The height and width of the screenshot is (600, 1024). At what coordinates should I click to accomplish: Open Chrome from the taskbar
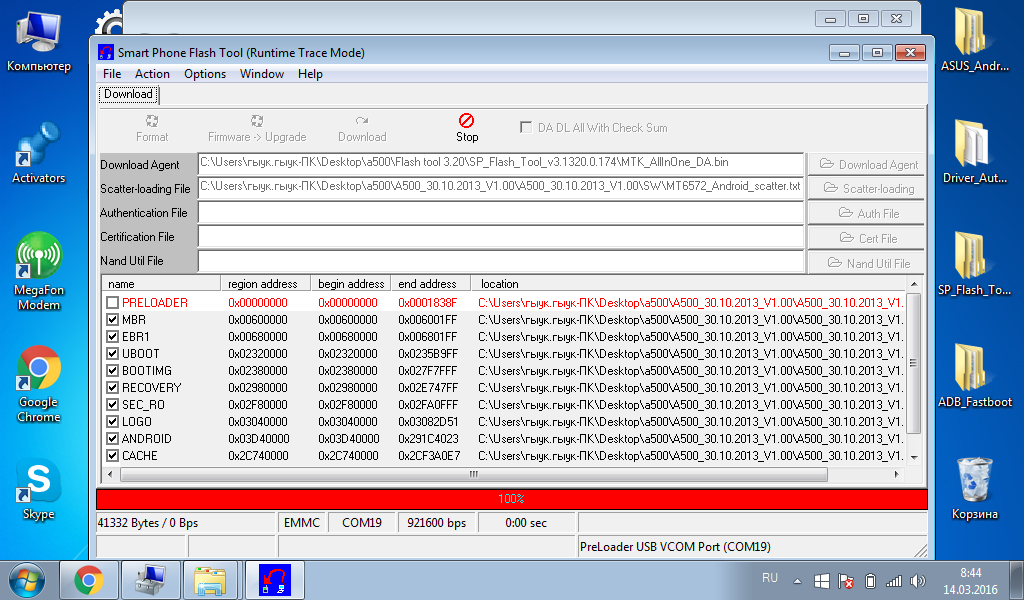(89, 580)
